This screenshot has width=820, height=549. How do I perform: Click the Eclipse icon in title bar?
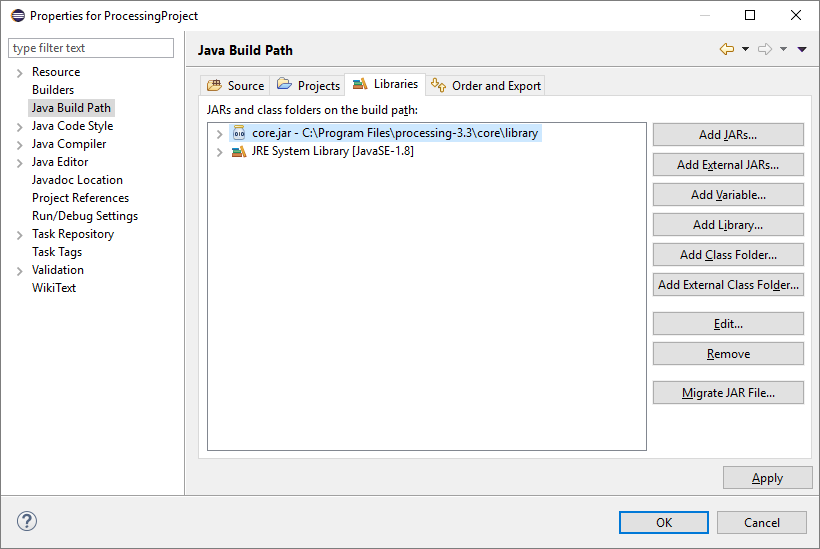[x=18, y=16]
